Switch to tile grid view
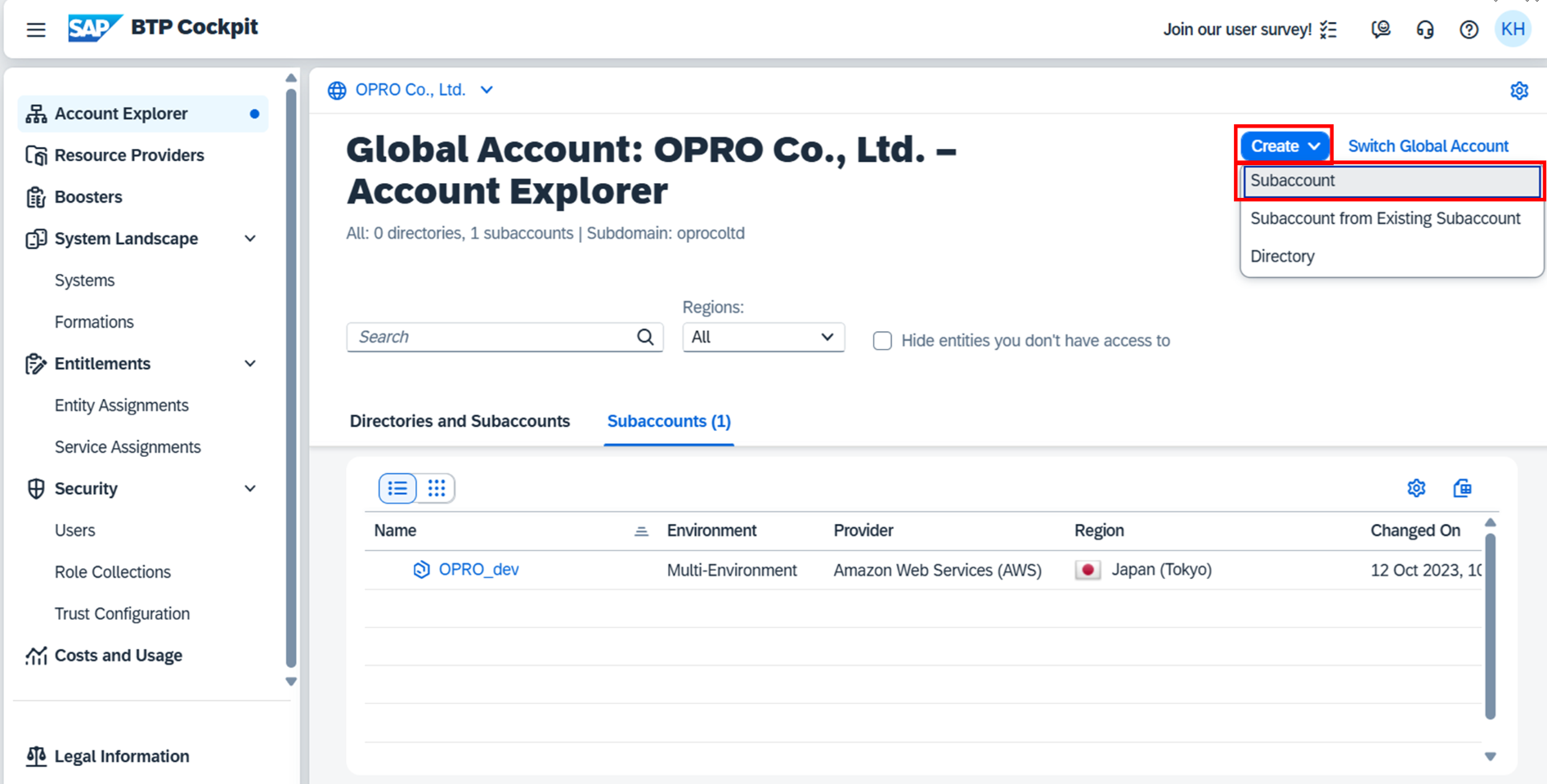This screenshot has width=1547, height=784. tap(437, 488)
